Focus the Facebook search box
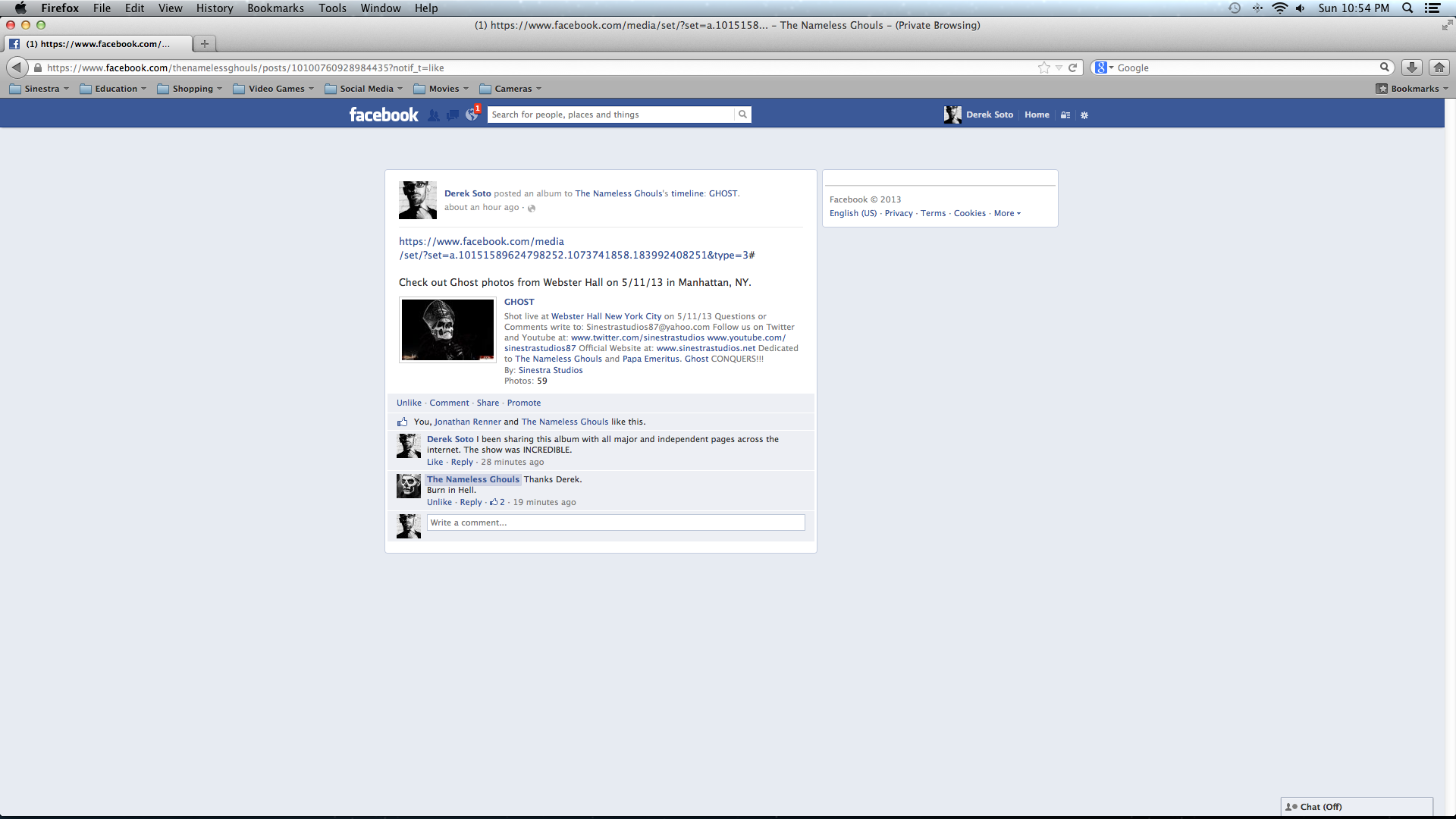 pos(611,115)
